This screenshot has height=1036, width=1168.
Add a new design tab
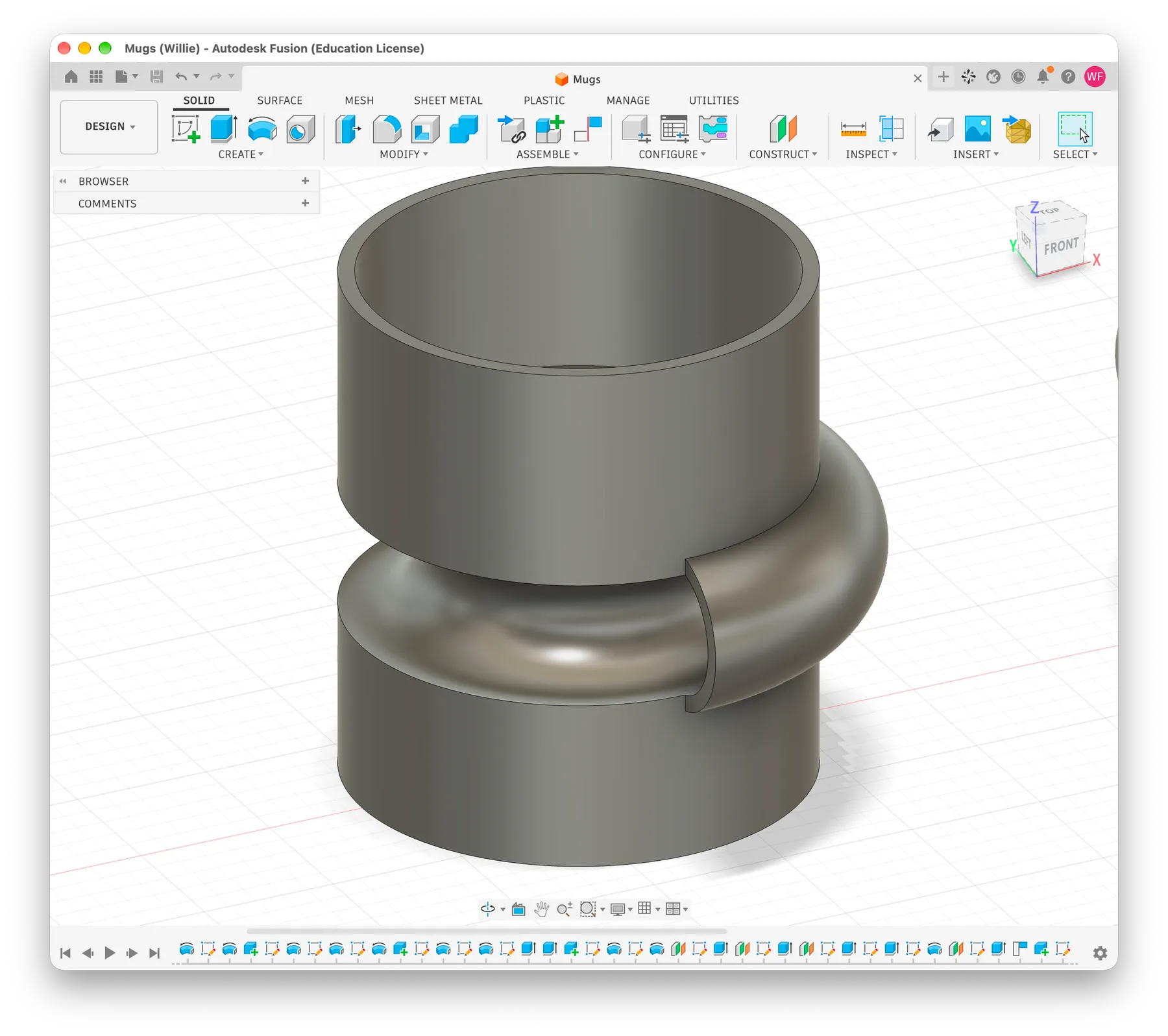(943, 77)
